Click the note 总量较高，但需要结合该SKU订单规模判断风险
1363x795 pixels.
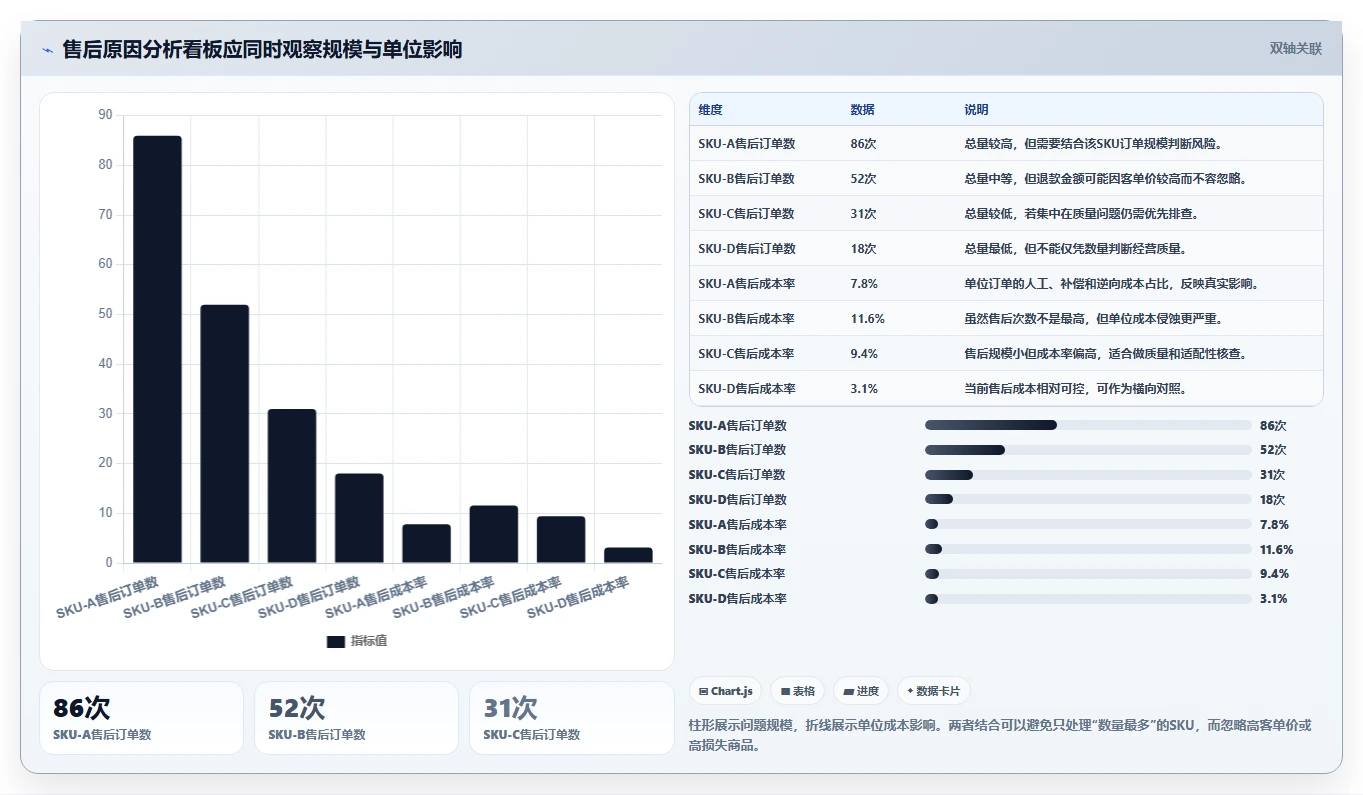coord(1093,144)
